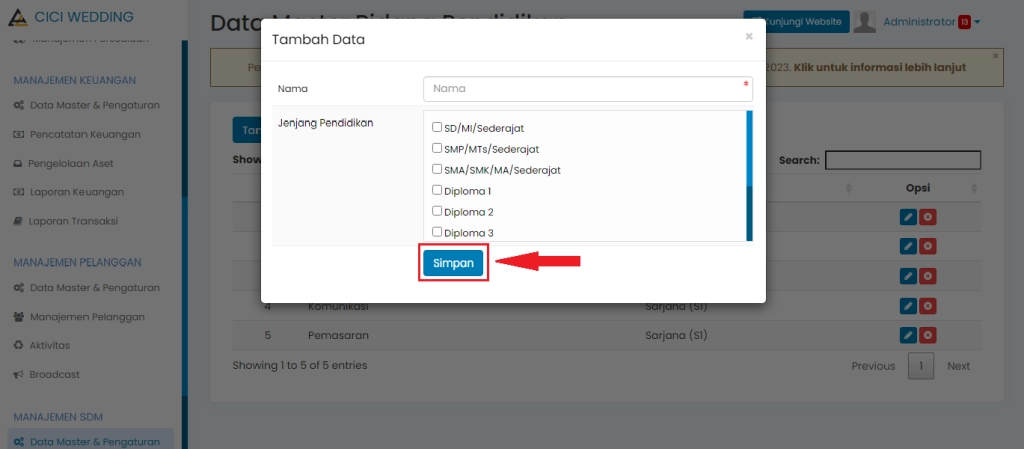Tick the SMP/MTs/Sederajat checkbox
Image resolution: width=1024 pixels, height=449 pixels.
point(437,148)
